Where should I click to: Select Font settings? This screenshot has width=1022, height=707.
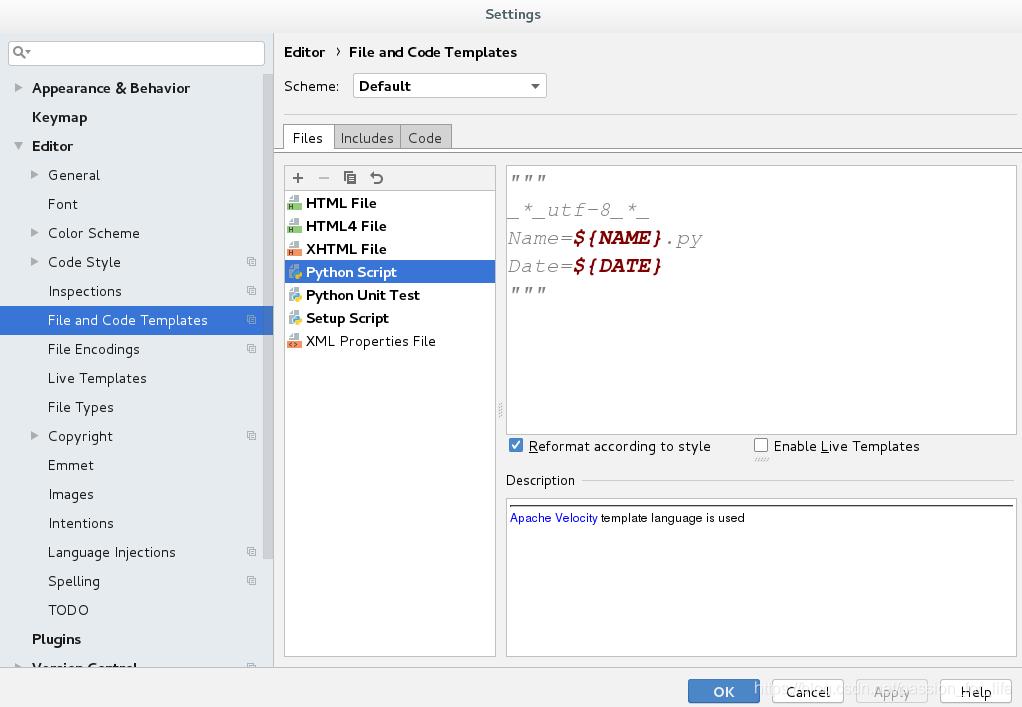tap(63, 204)
